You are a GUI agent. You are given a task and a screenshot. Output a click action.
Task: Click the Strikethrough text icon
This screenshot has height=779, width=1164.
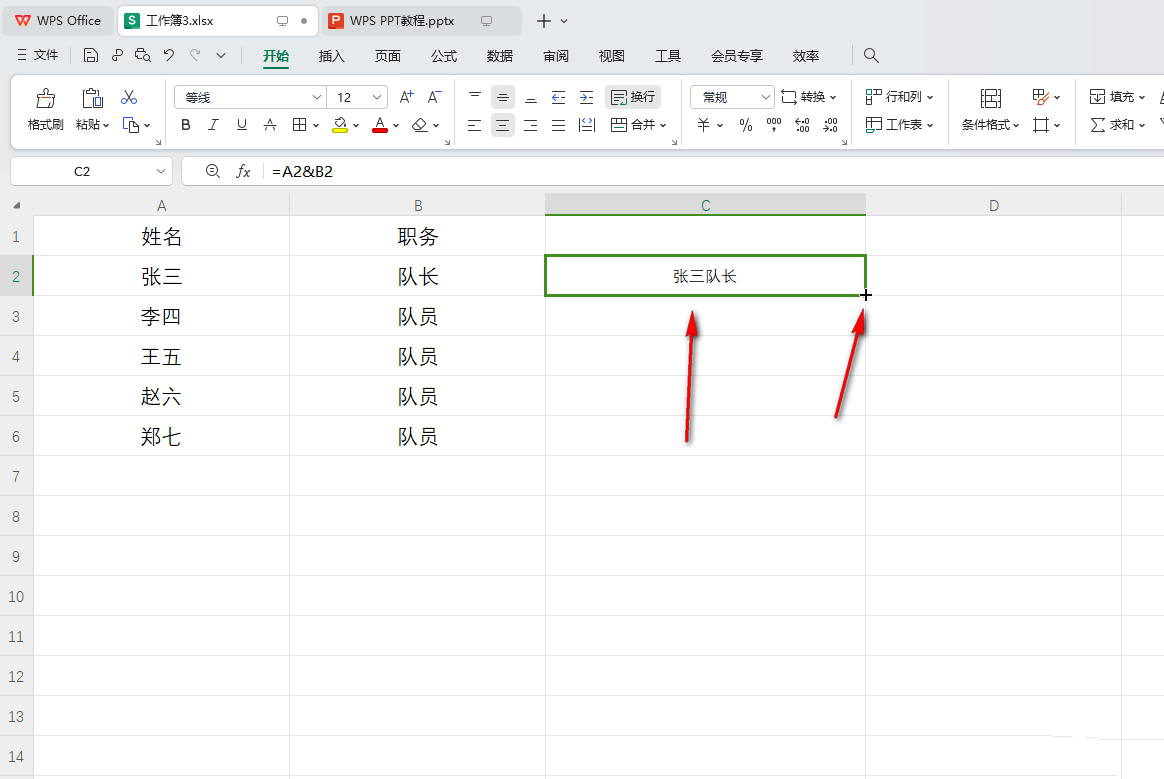(x=270, y=125)
